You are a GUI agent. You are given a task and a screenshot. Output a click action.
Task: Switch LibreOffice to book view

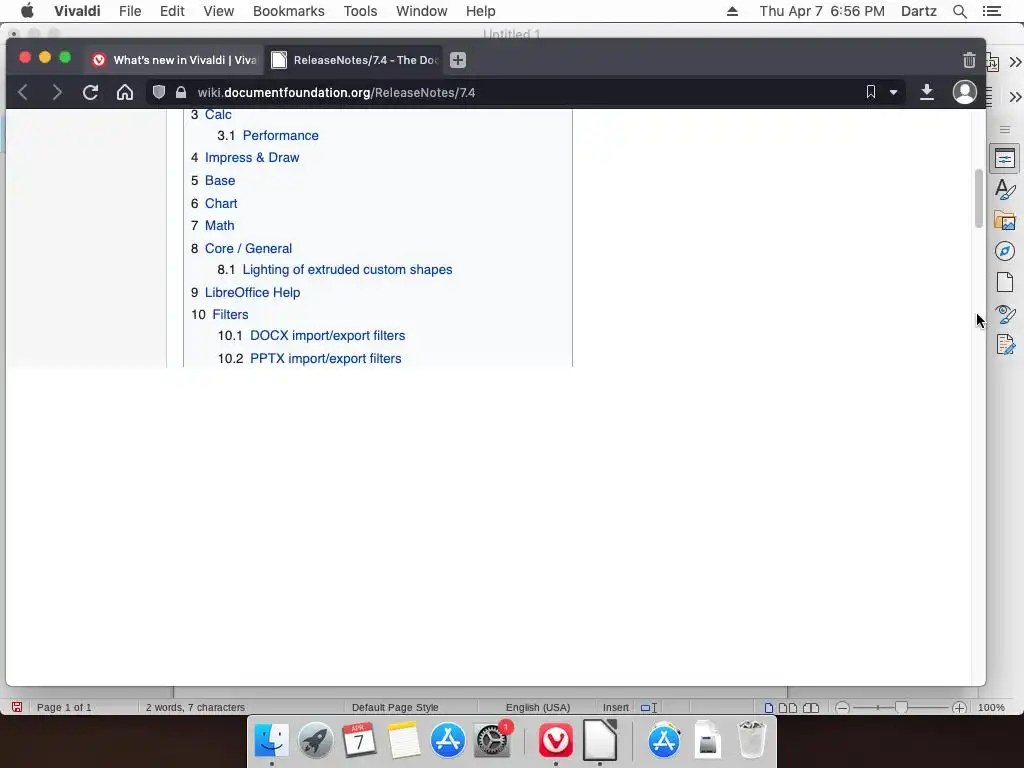810,707
